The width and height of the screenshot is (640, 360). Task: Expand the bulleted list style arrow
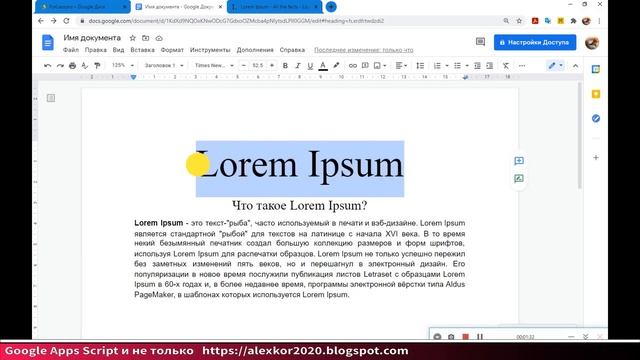point(467,66)
